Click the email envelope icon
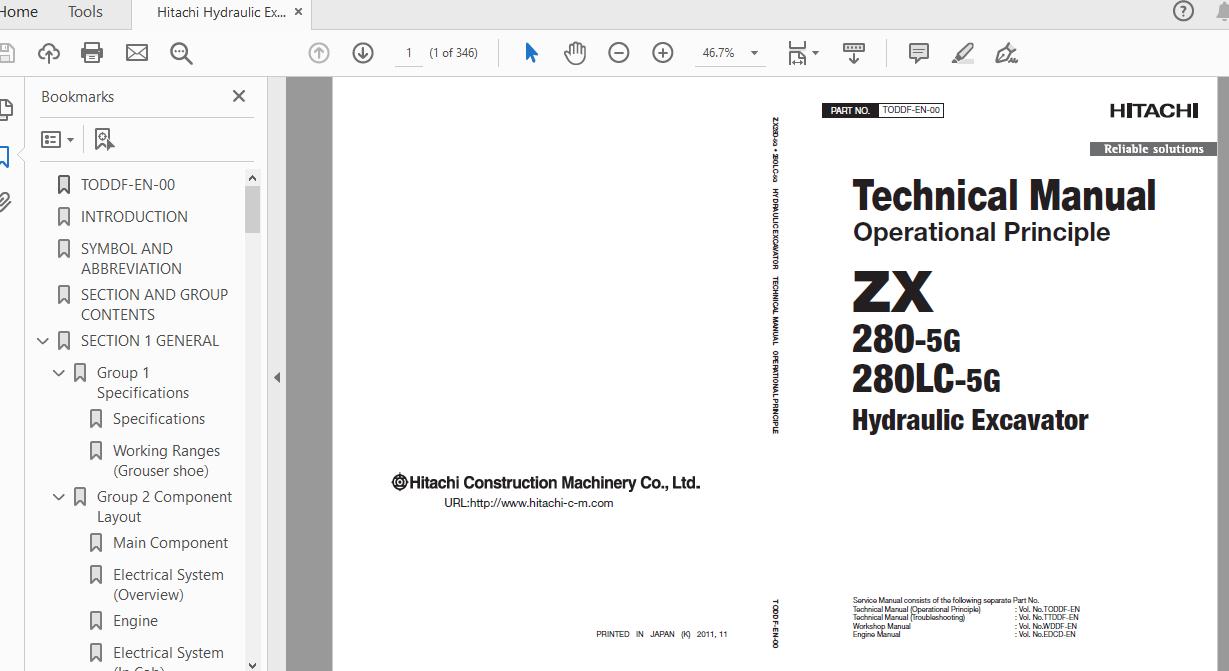The height and width of the screenshot is (671, 1229). tap(137, 53)
